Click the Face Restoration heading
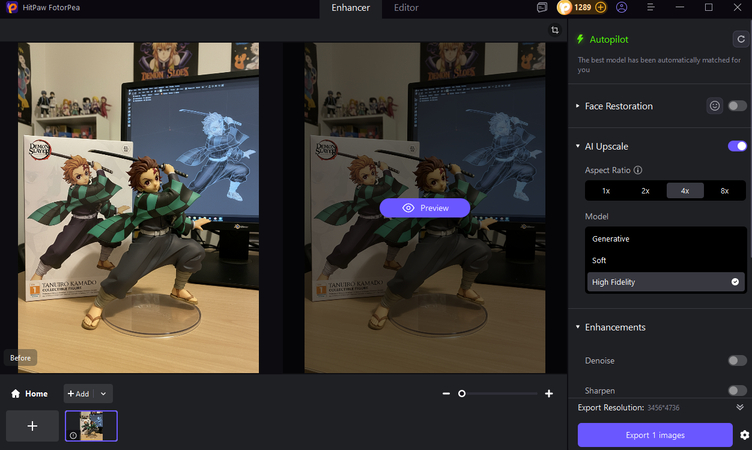 point(619,106)
